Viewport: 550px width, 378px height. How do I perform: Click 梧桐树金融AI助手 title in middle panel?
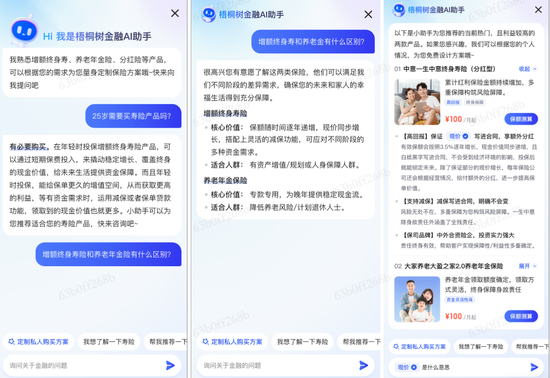[x=251, y=14]
